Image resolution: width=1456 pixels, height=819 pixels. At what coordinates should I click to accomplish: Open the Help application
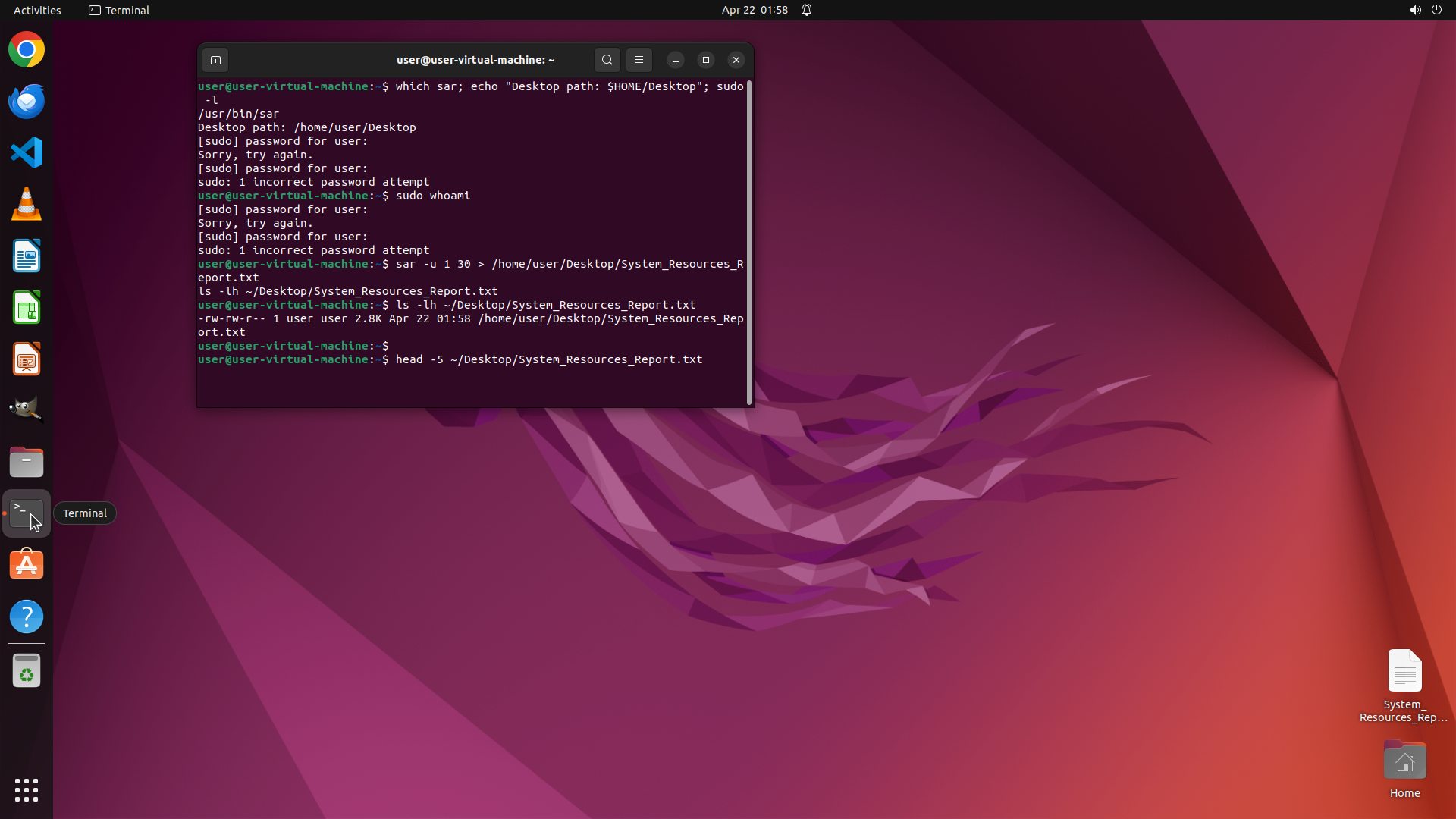pos(27,617)
